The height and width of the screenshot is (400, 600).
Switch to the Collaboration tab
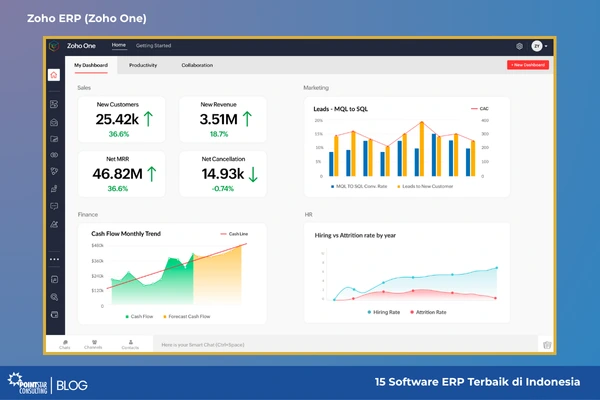tap(197, 65)
